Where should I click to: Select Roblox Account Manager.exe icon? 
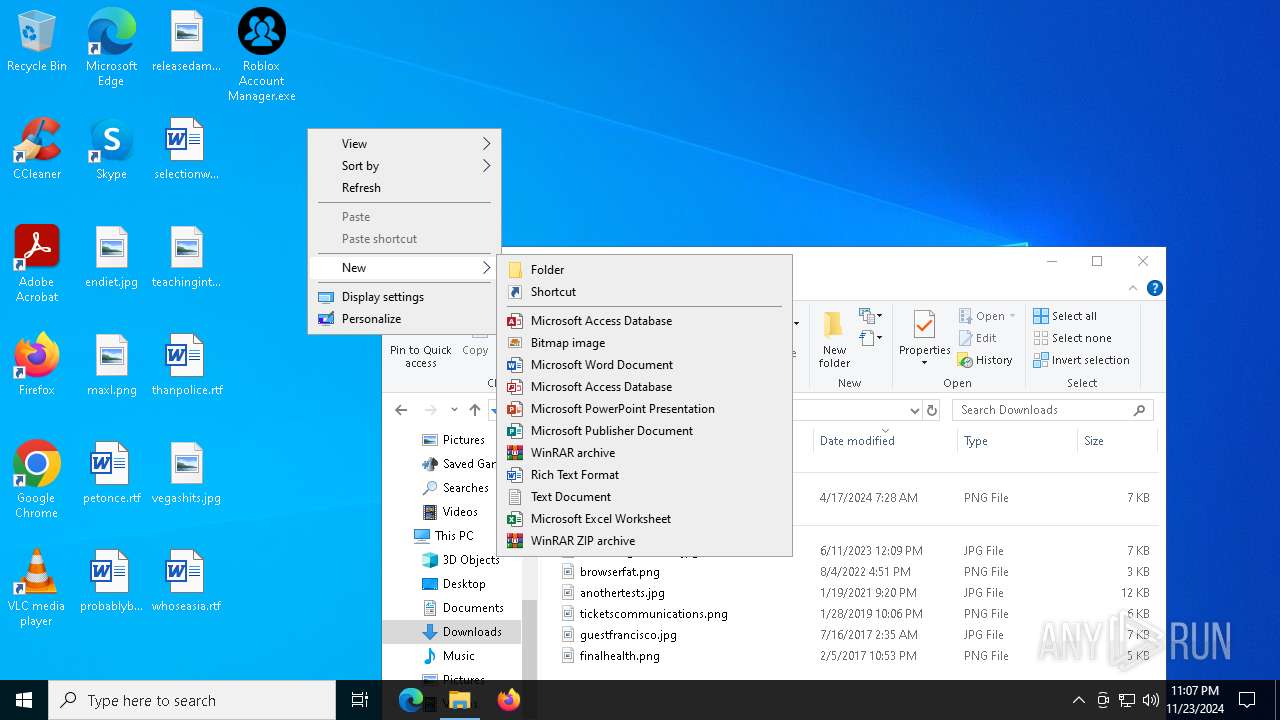(262, 55)
